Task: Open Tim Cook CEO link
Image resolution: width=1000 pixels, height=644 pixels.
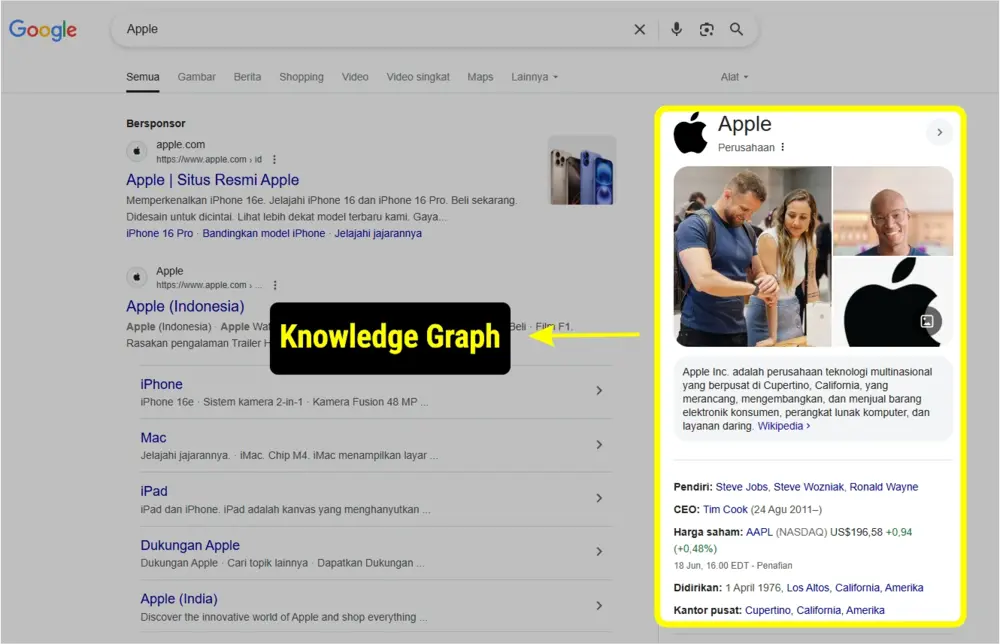Action: (725, 509)
